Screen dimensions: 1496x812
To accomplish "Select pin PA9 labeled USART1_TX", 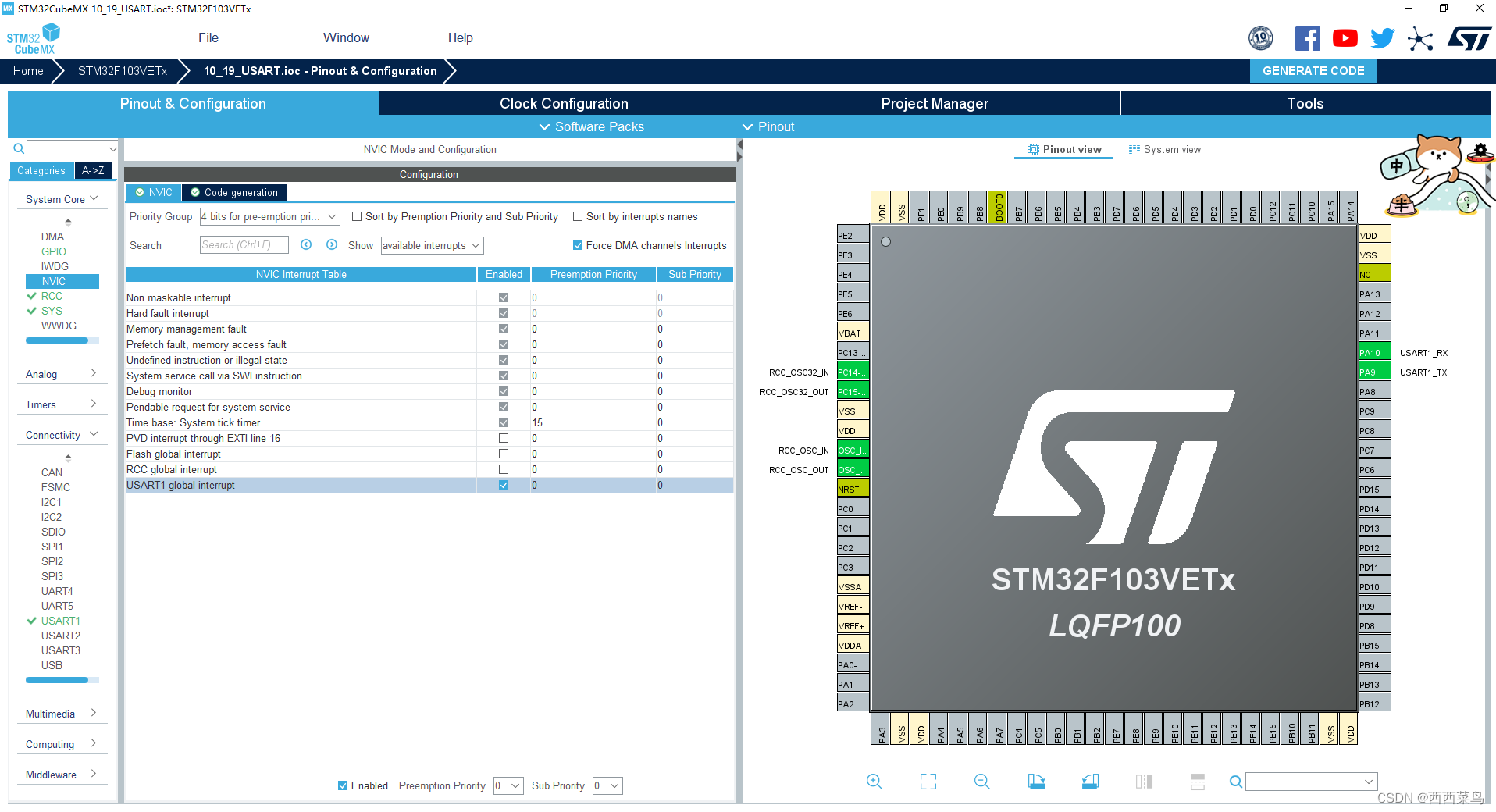I will tap(1373, 371).
